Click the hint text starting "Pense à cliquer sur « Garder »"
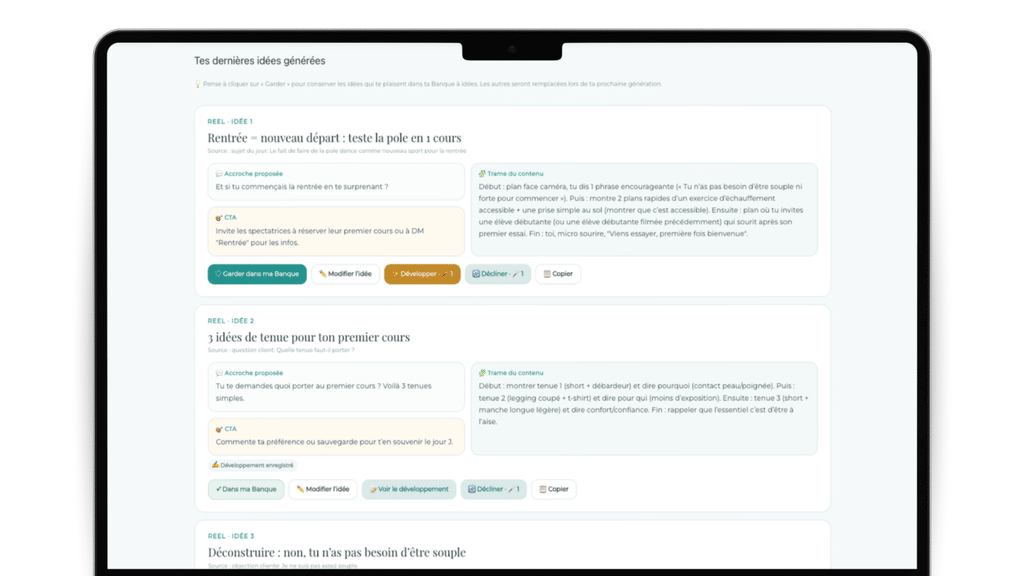The image size is (1024, 576). pos(432,84)
